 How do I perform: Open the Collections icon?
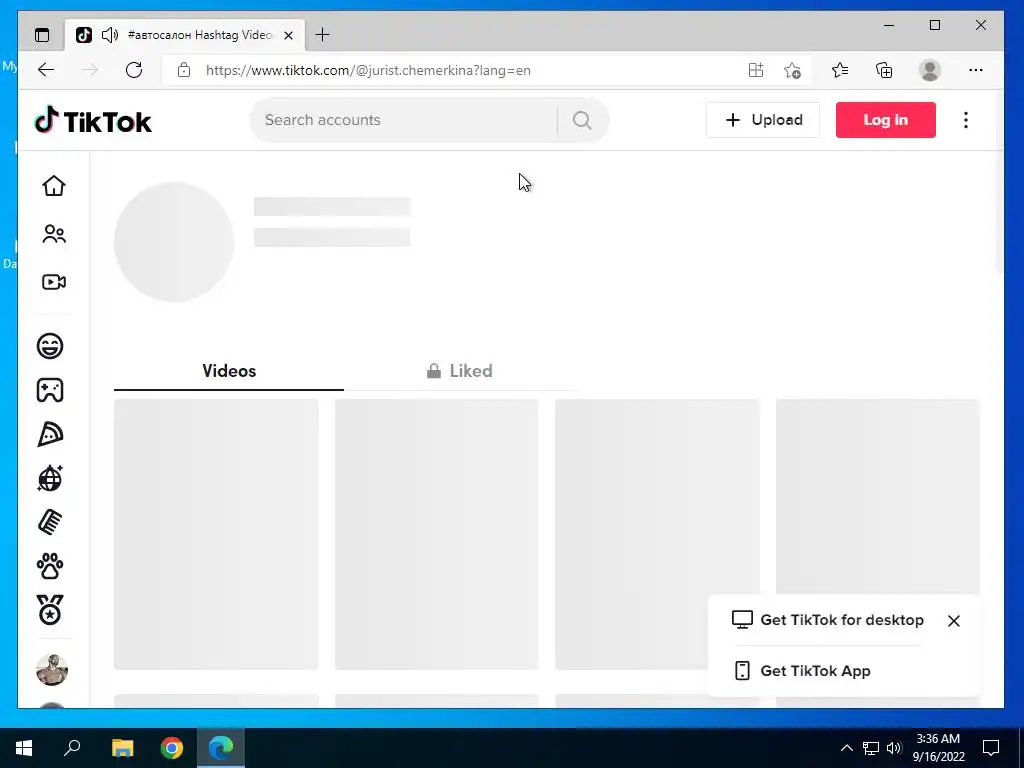click(x=884, y=70)
